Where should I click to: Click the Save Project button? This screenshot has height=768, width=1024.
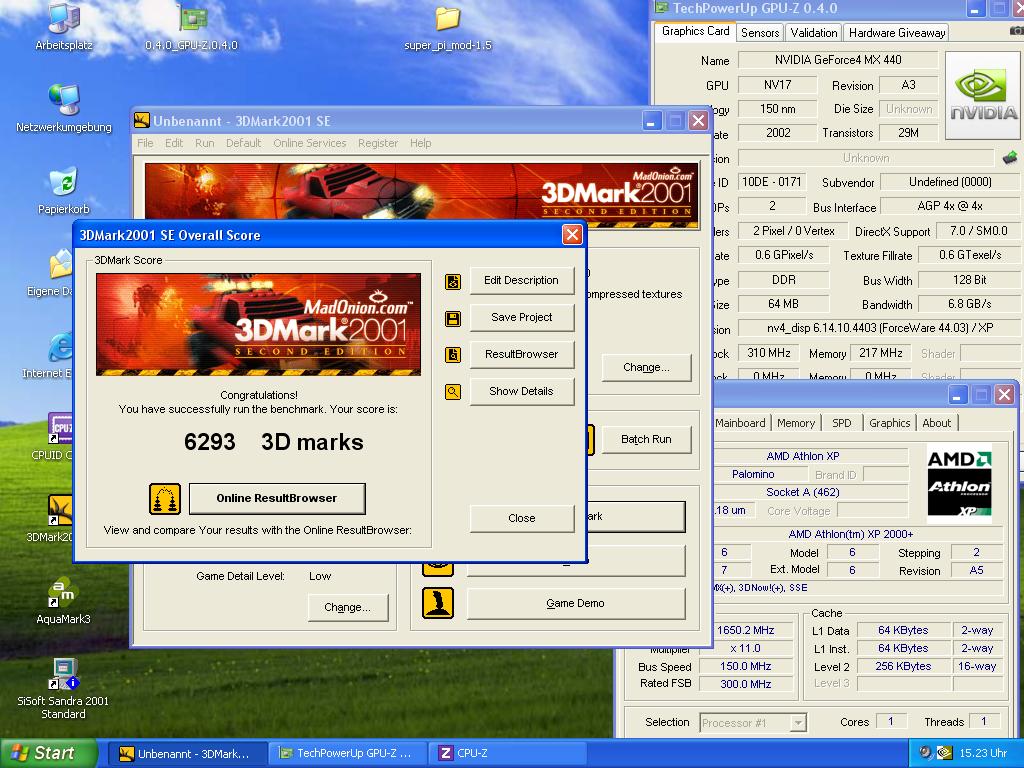522,318
